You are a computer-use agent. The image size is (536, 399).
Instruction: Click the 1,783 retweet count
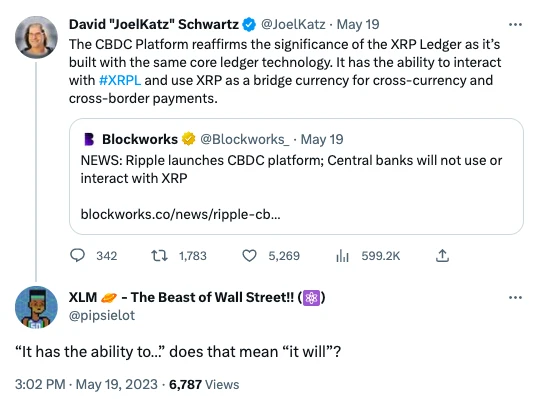[193, 256]
